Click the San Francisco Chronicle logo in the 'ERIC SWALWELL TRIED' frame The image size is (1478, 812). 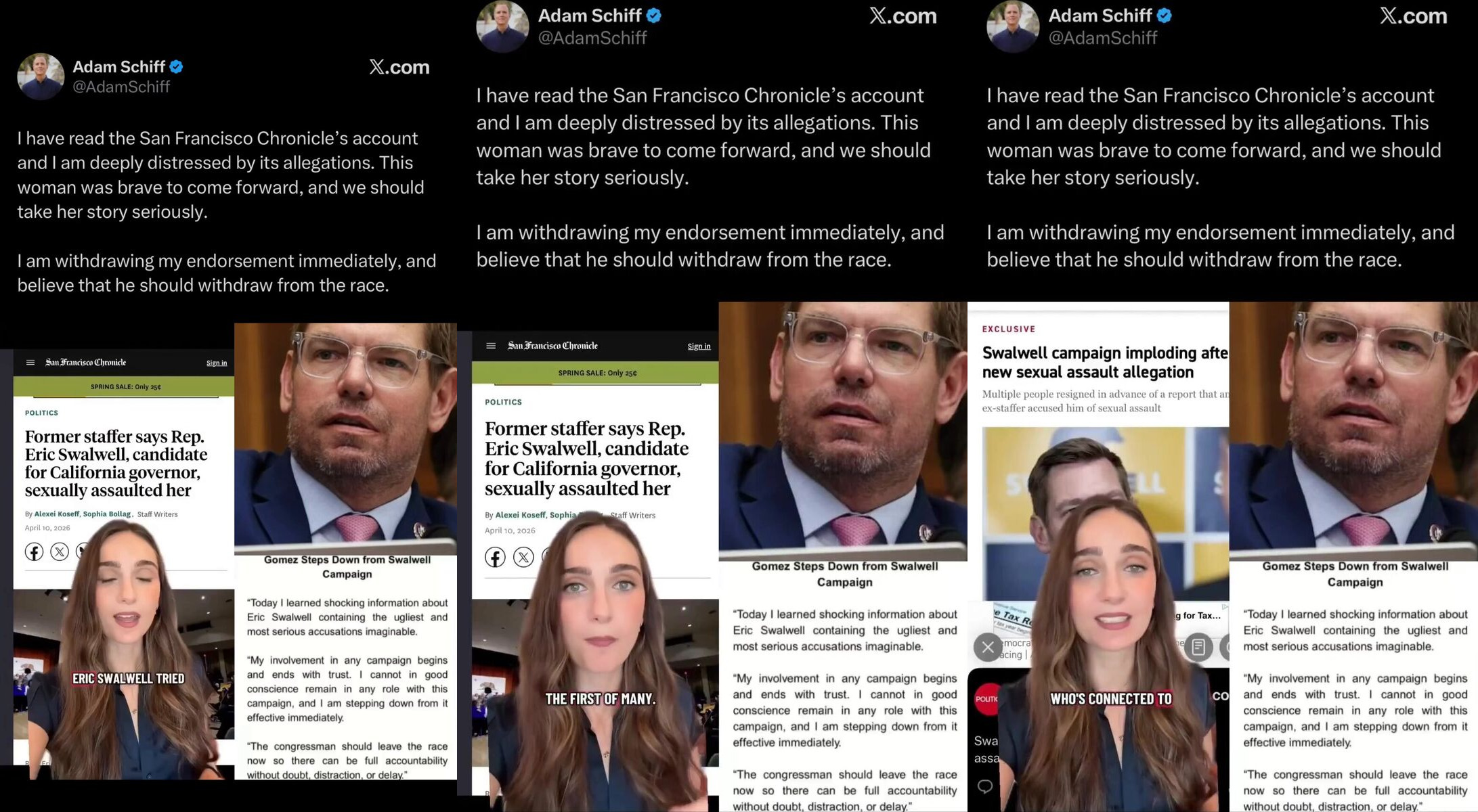86,363
